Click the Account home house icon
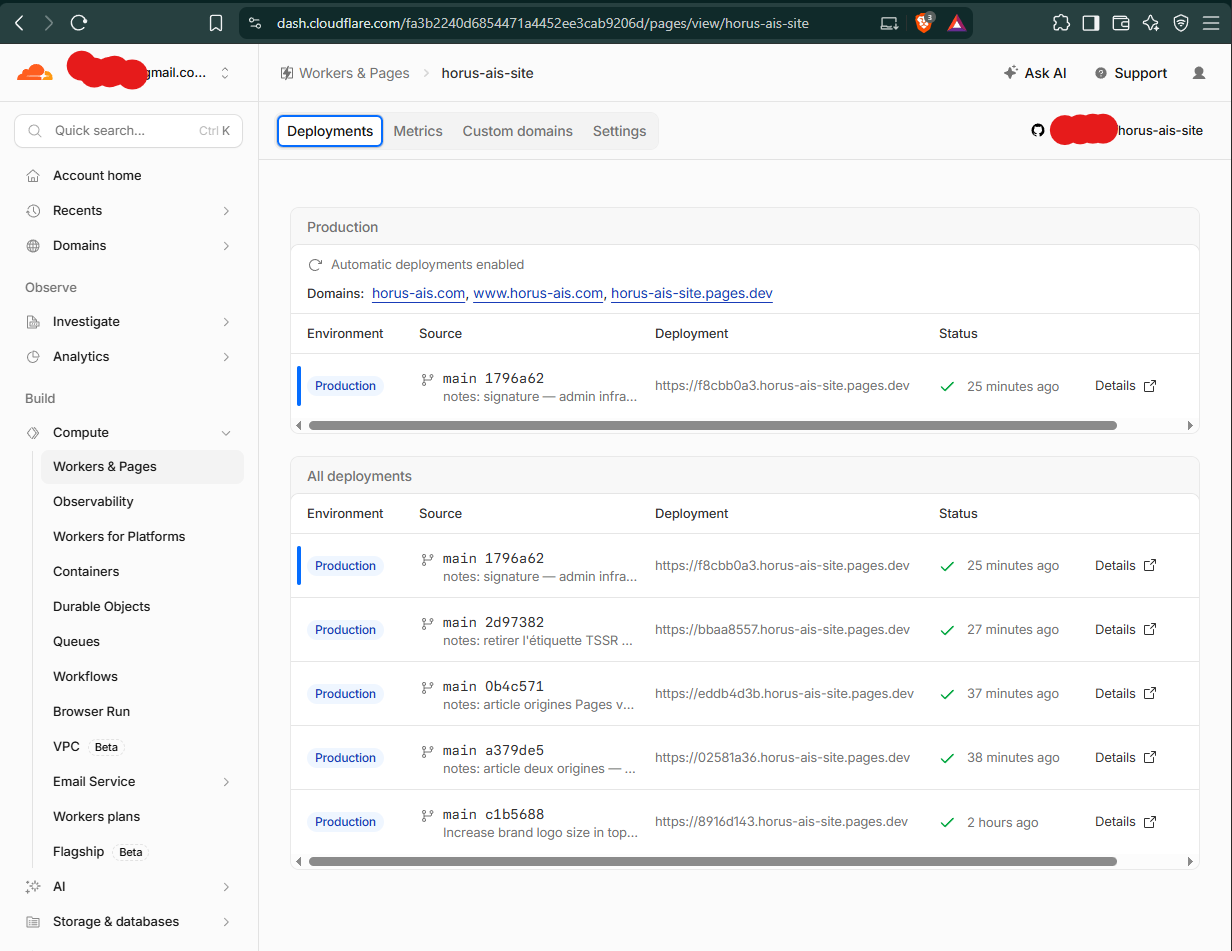This screenshot has width=1232, height=951. pos(33,175)
